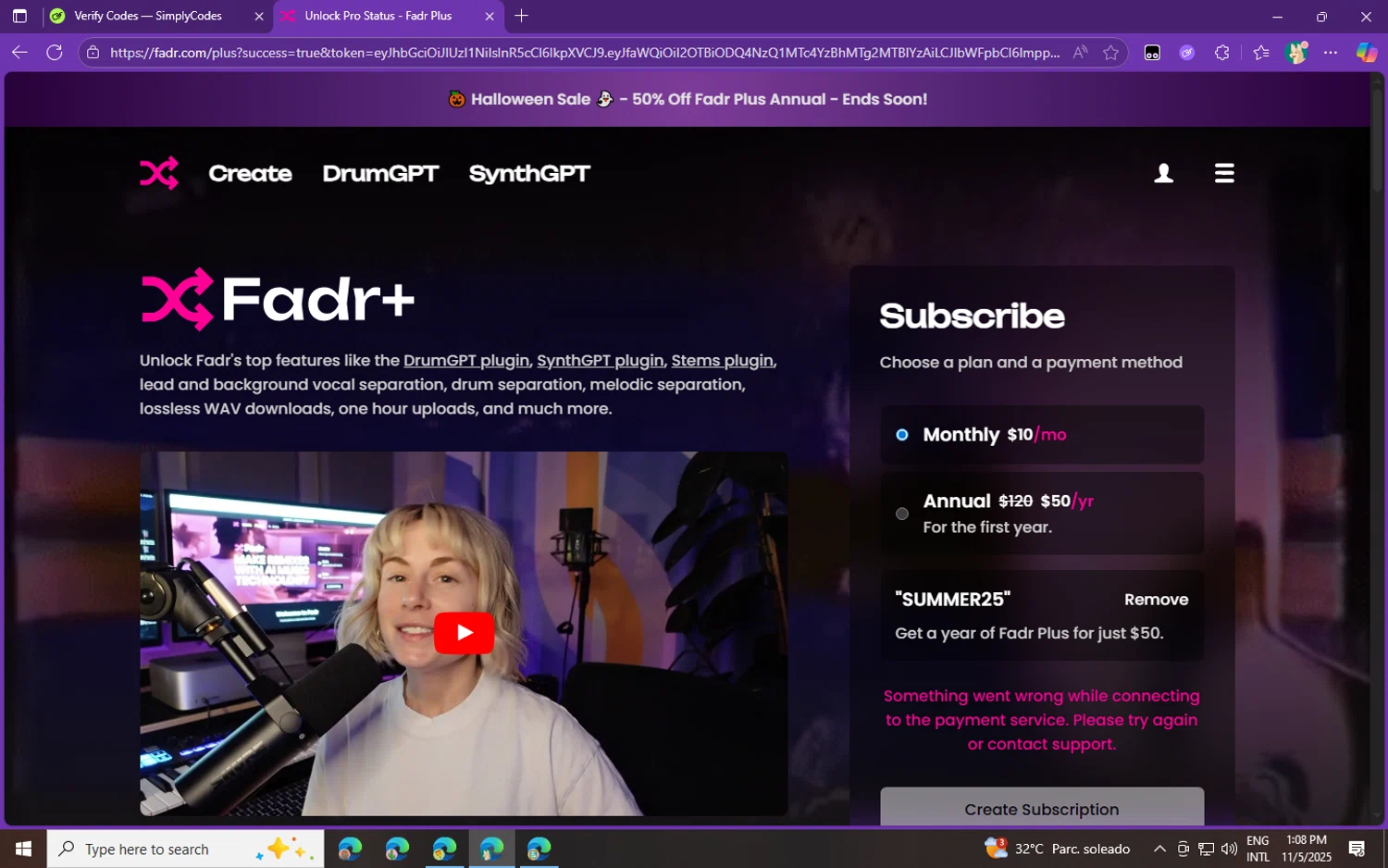
Task: Open the Windows Start menu
Action: [x=23, y=849]
